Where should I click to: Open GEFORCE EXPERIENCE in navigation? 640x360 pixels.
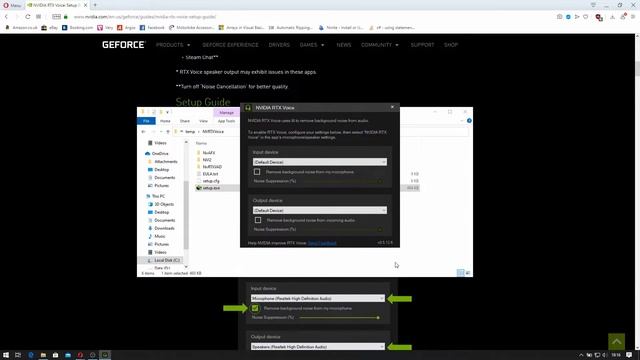coord(230,45)
